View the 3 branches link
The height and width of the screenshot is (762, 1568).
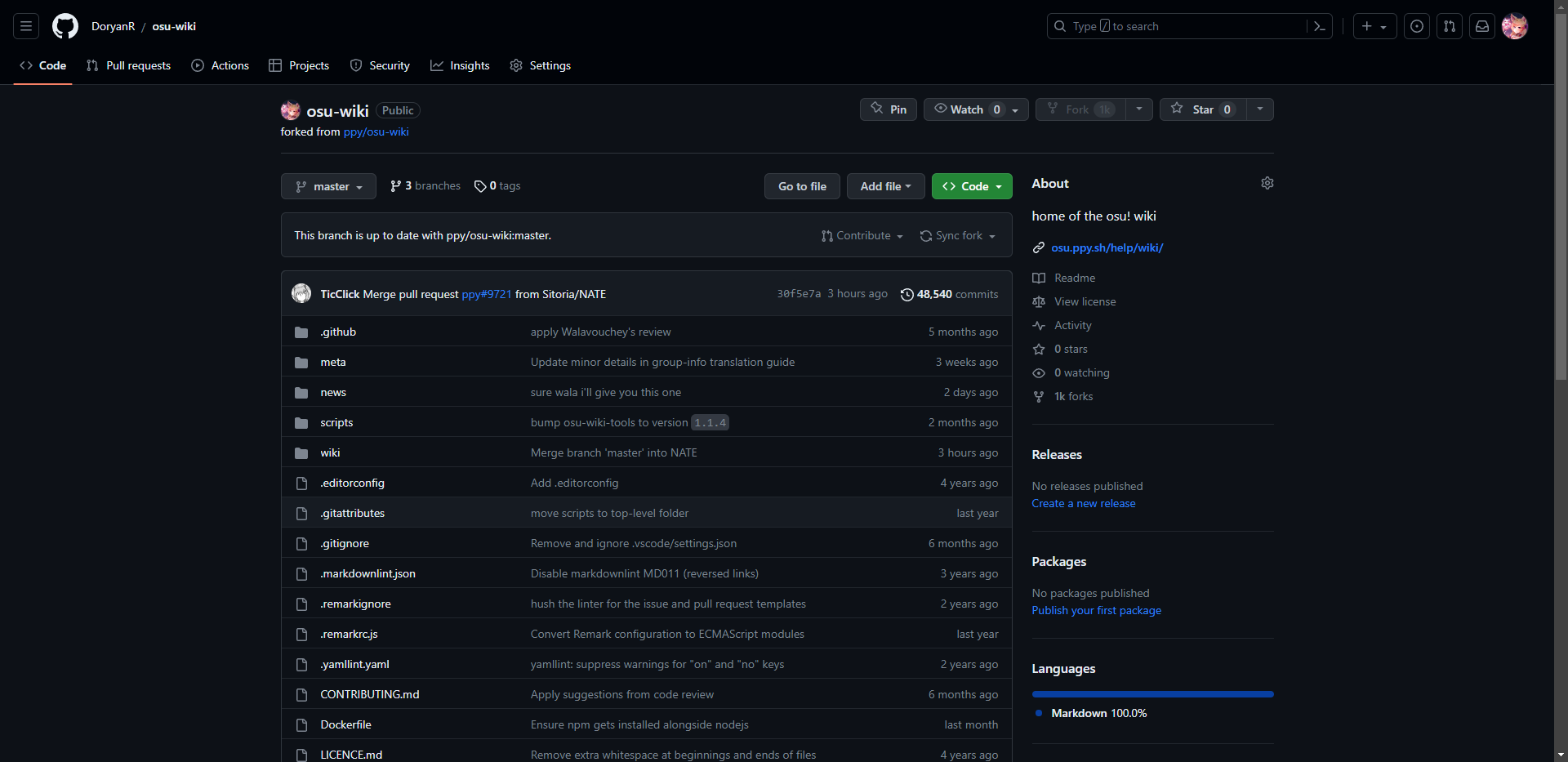425,186
